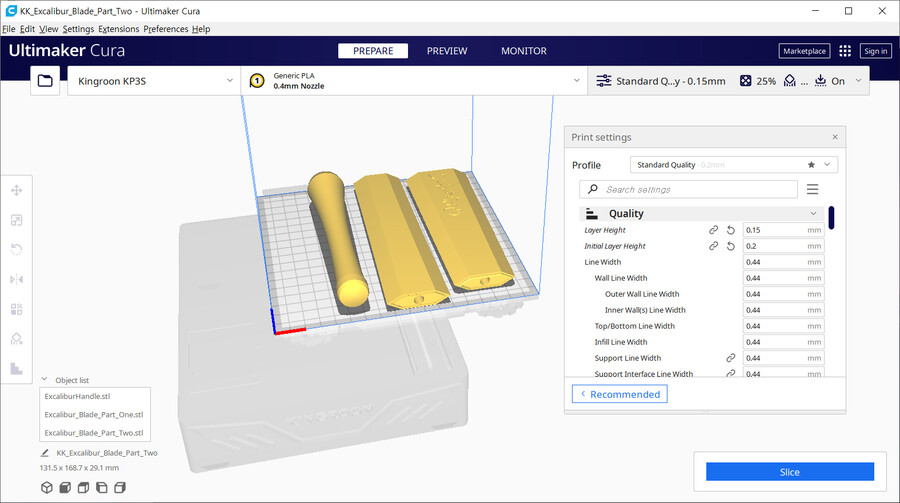The image size is (900, 503).
Task: Select the Rotate tool
Action: [16, 249]
